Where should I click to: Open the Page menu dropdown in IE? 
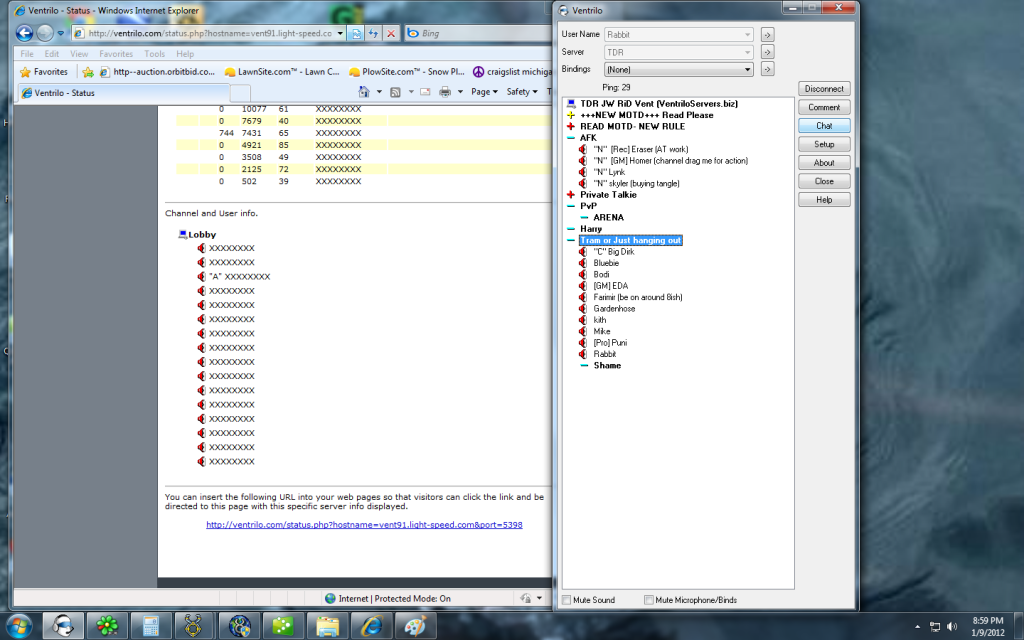[x=485, y=92]
